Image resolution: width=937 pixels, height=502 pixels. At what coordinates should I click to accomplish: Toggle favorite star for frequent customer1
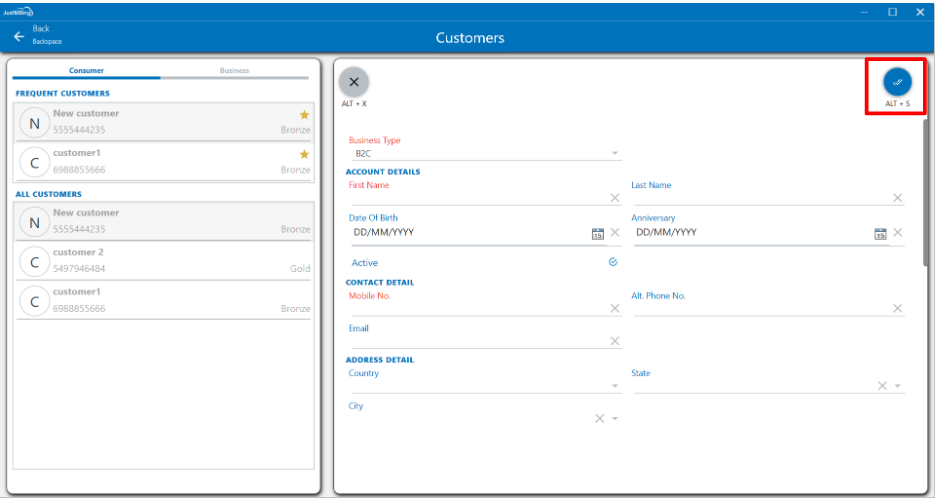[304, 154]
